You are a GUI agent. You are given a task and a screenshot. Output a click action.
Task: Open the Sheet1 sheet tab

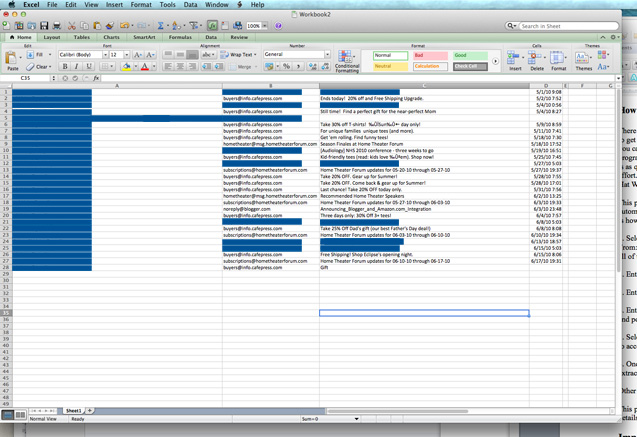73,411
